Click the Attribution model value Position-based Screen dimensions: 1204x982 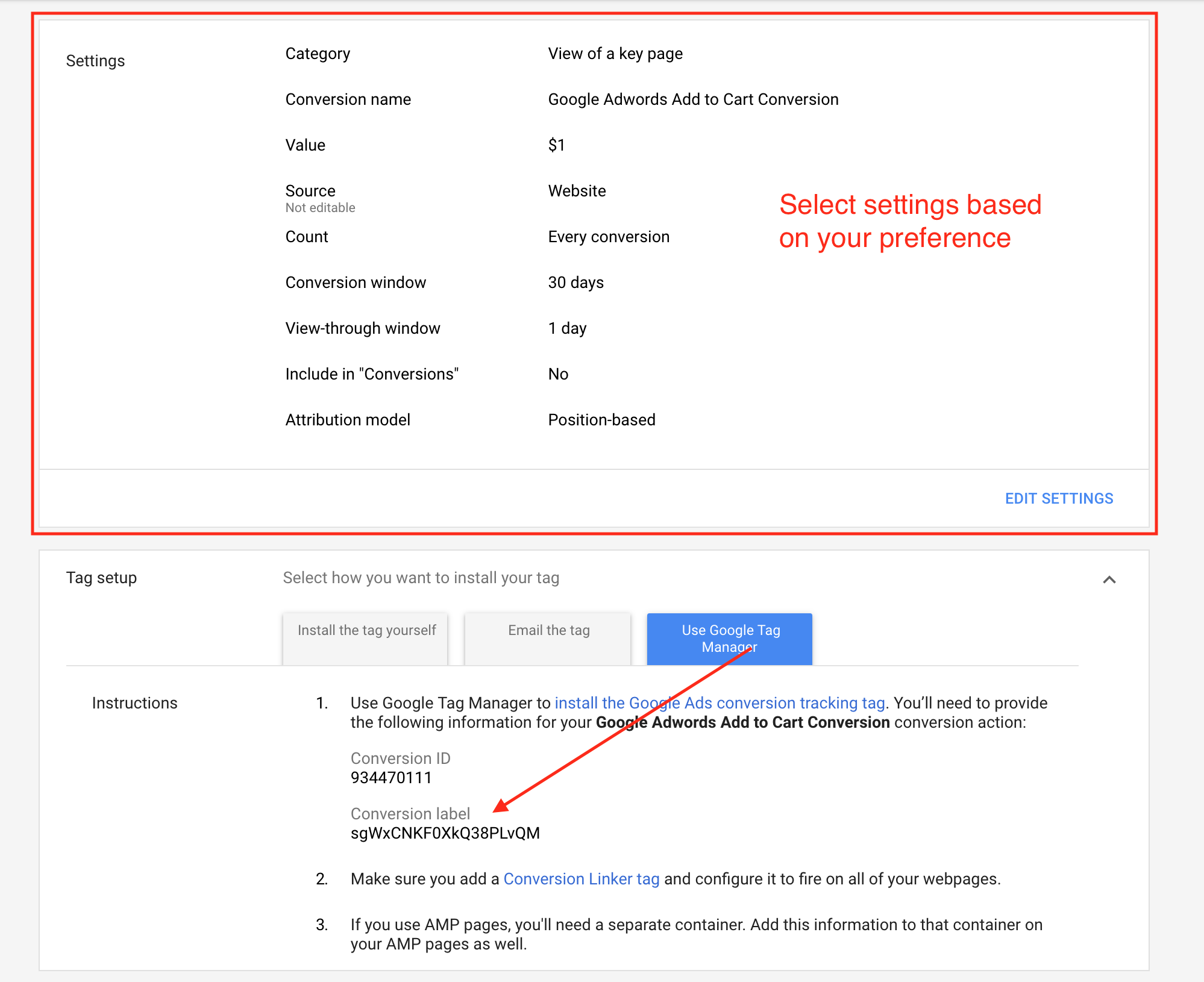point(601,420)
